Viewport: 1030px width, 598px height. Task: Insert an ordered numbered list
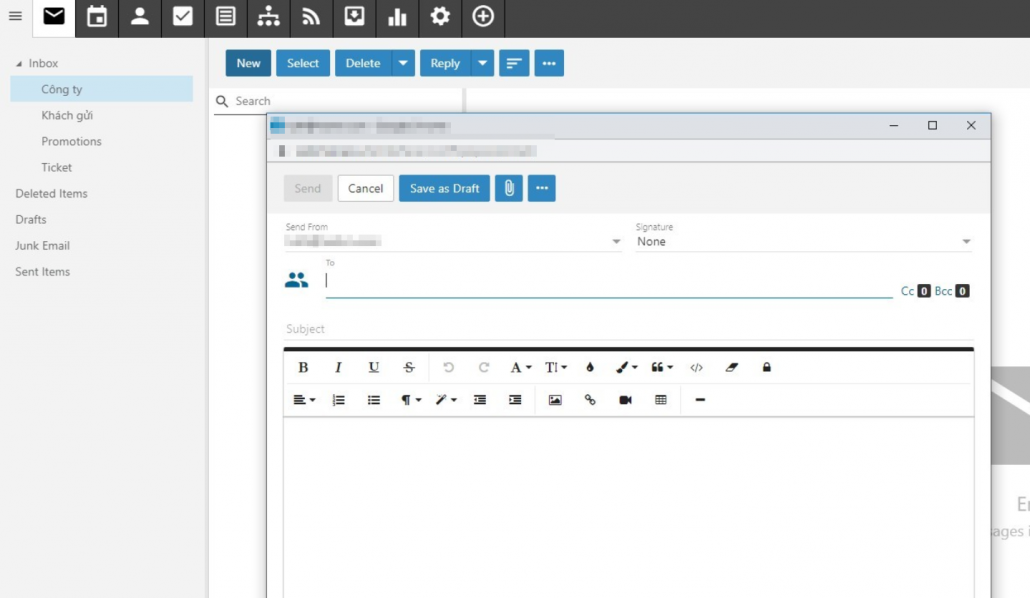pos(338,400)
